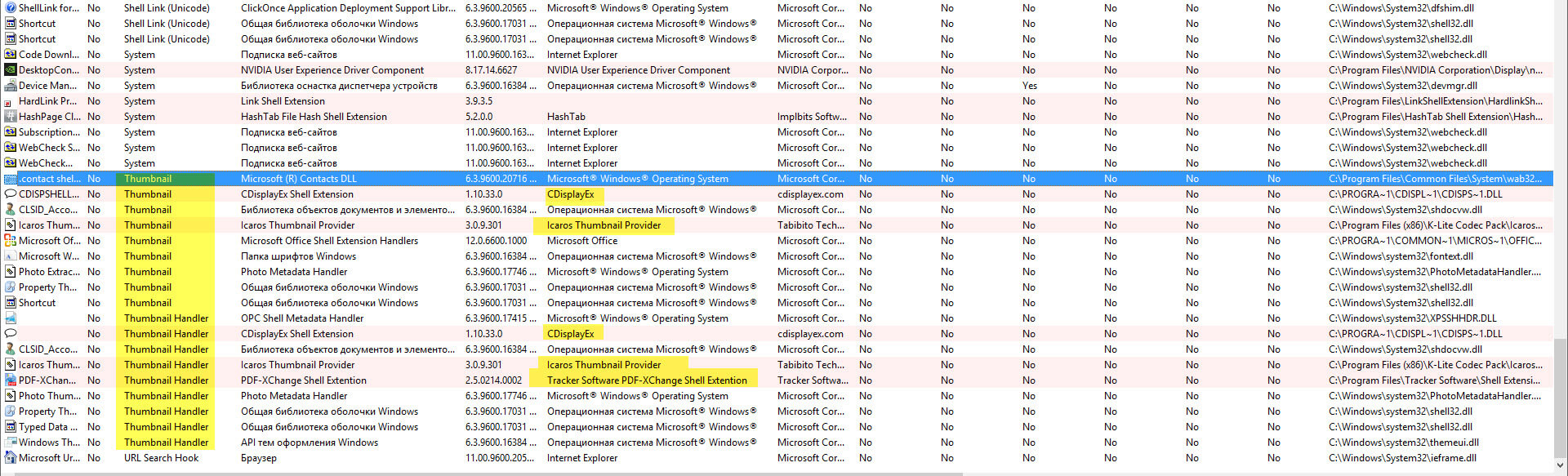Viewport: 1568px width, 476px height.
Task: Click the WebCheck S... row icon
Action: click(11, 148)
